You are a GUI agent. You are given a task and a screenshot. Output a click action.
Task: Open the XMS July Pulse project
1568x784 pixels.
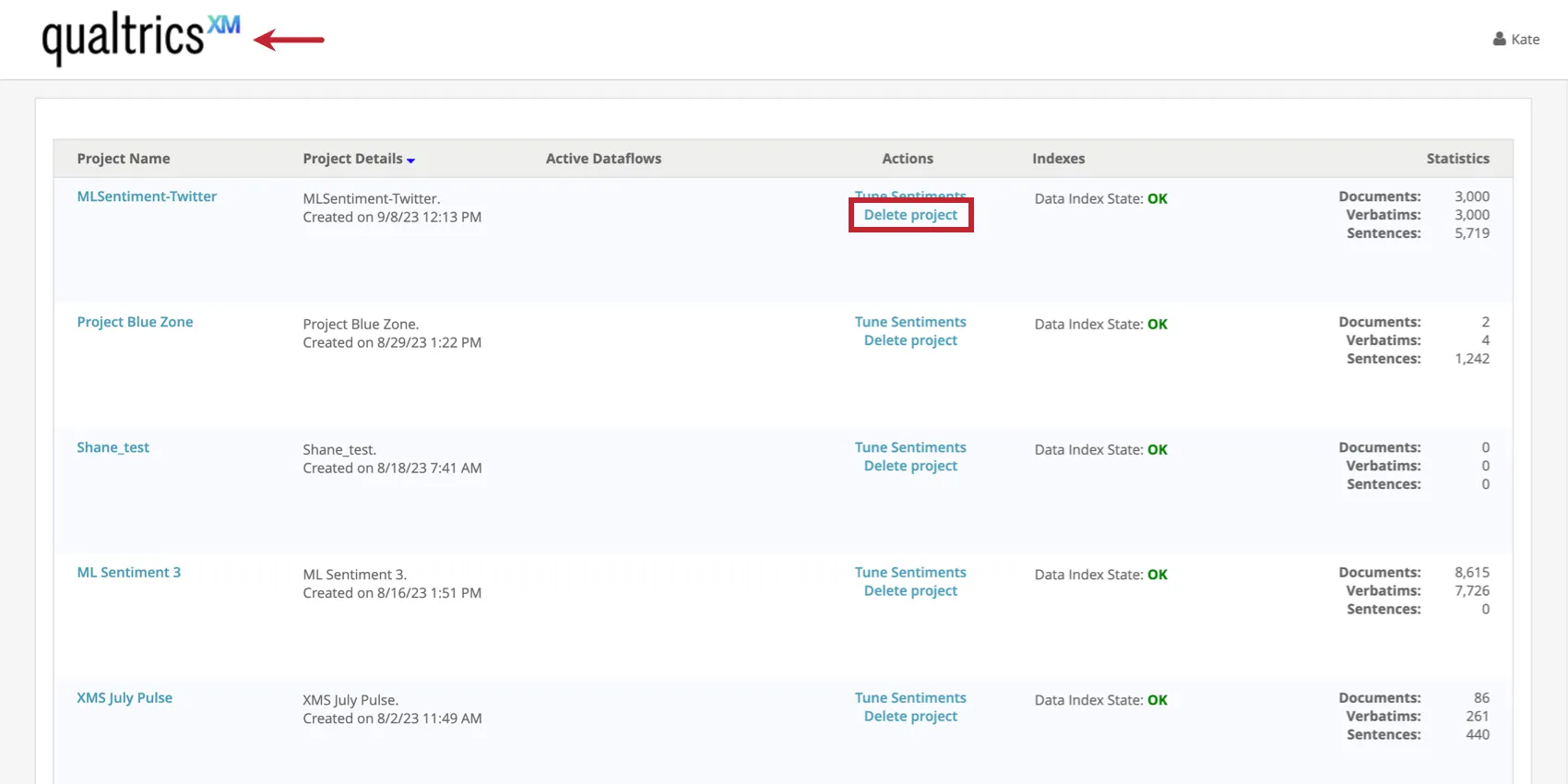pos(125,698)
